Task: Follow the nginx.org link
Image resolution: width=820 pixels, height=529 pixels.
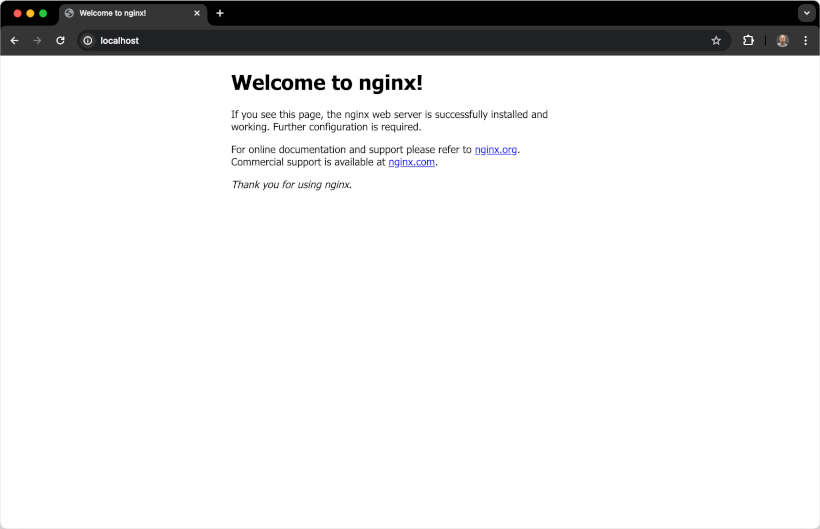Action: tap(496, 150)
